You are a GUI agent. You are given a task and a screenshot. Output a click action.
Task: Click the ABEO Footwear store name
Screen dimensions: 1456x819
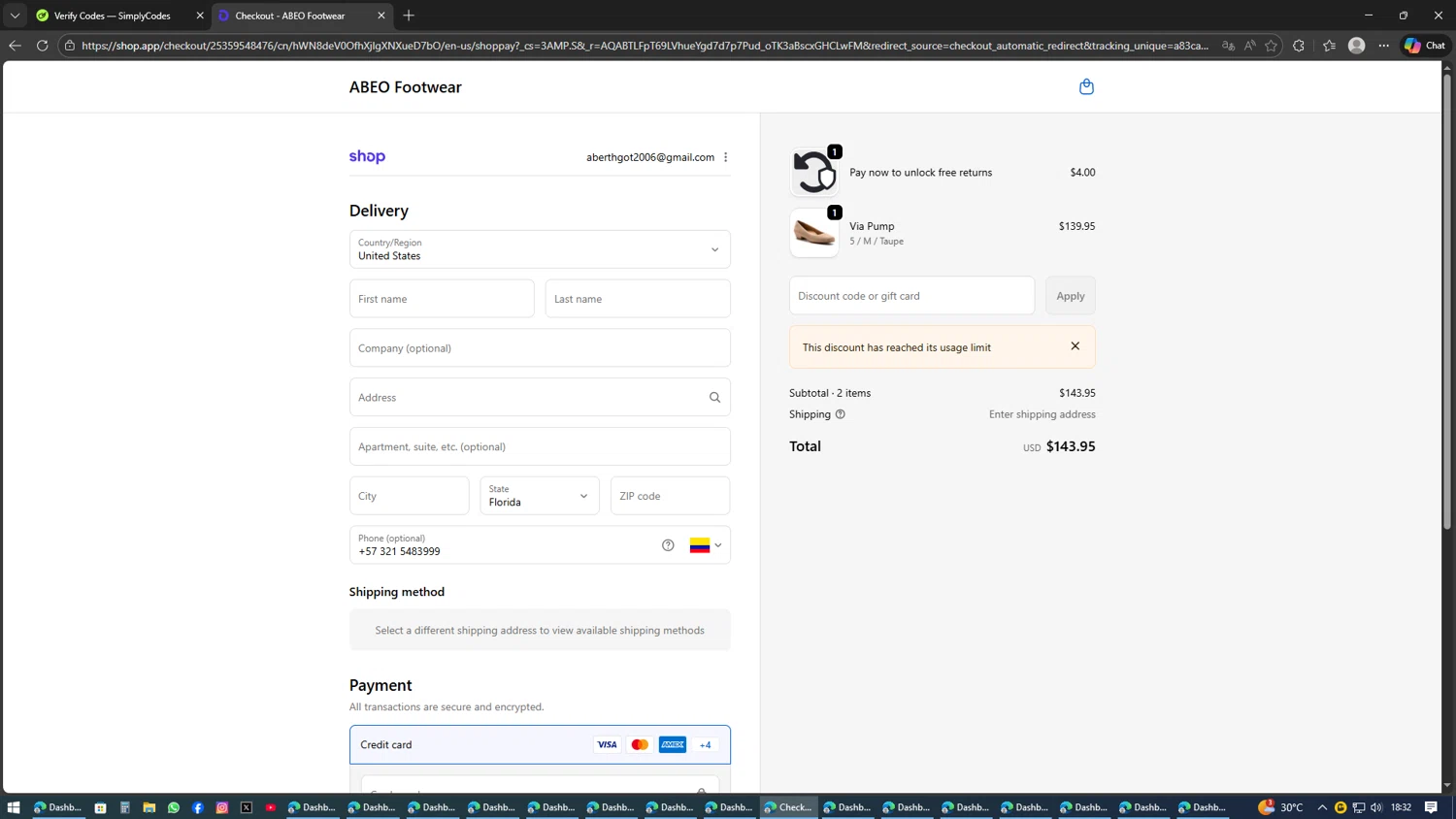point(405,87)
